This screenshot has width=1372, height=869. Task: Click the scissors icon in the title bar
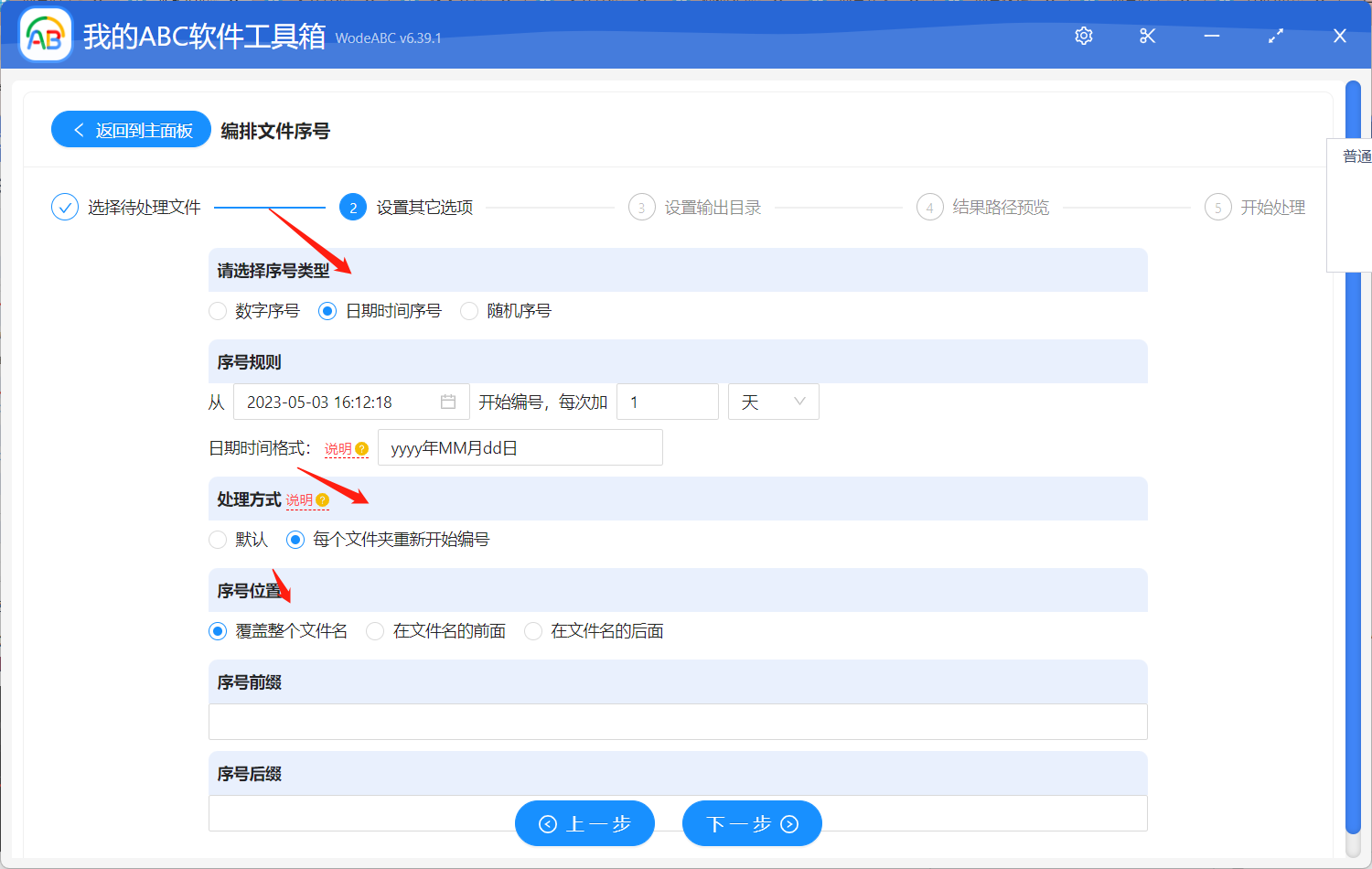(x=1147, y=36)
